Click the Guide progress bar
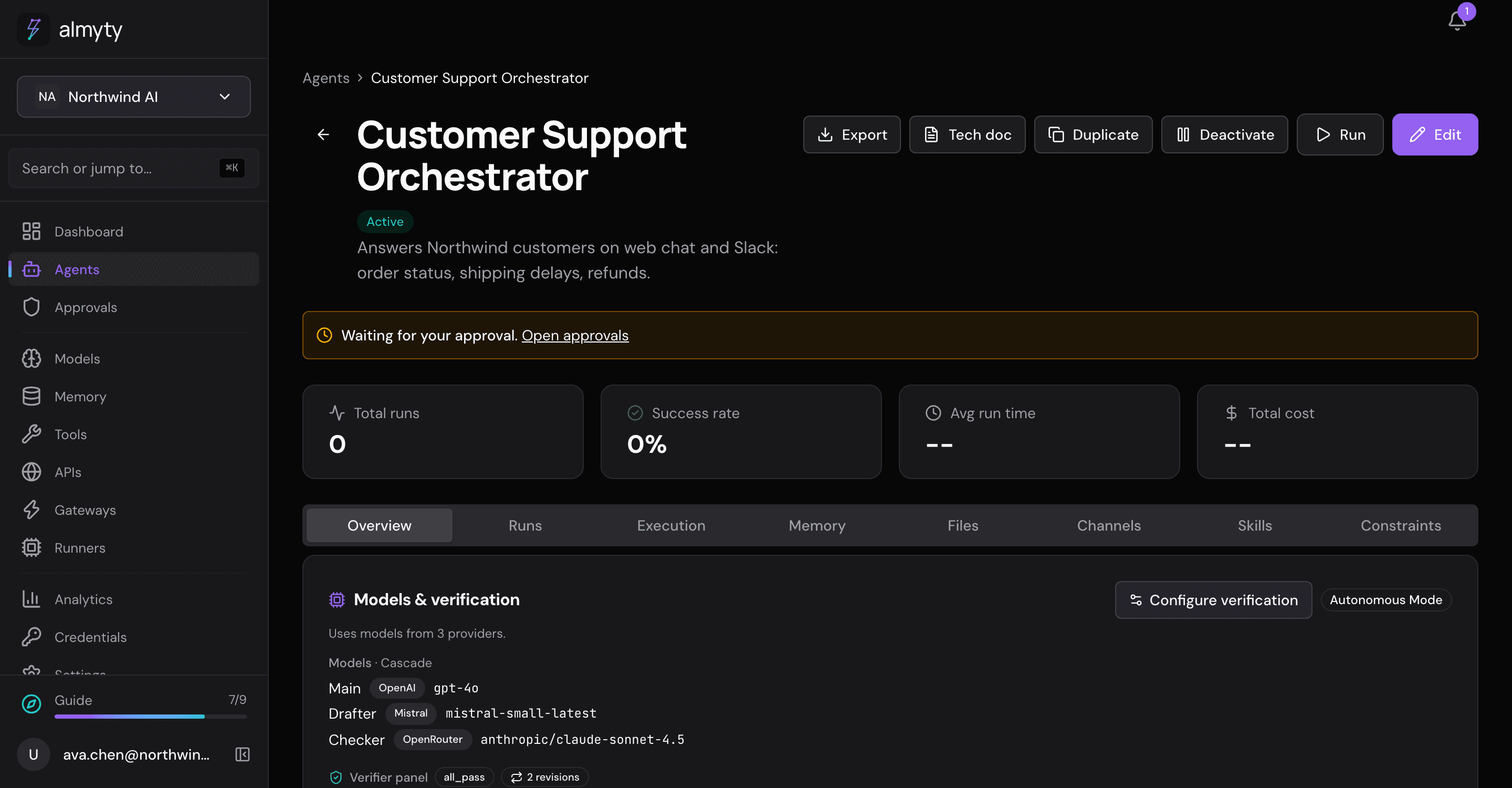The width and height of the screenshot is (1512, 788). click(150, 717)
